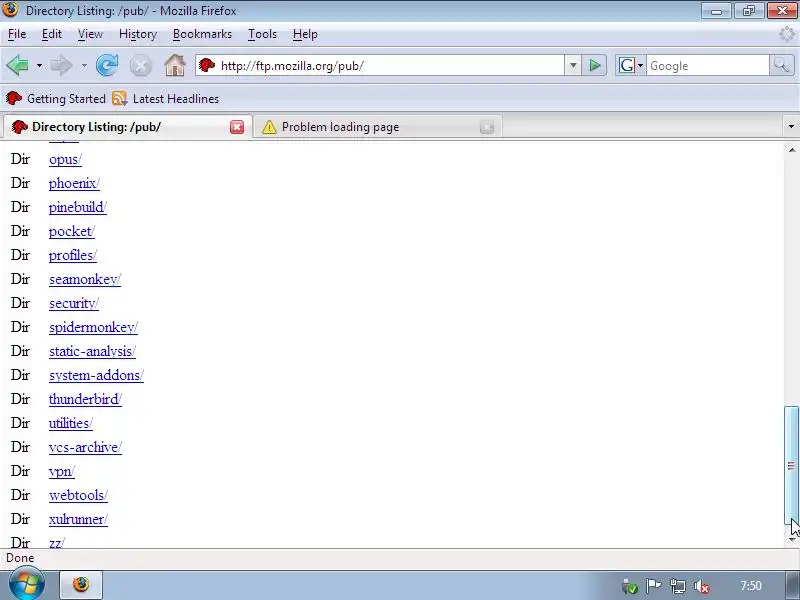Click the Action Center flag icon

[654, 586]
